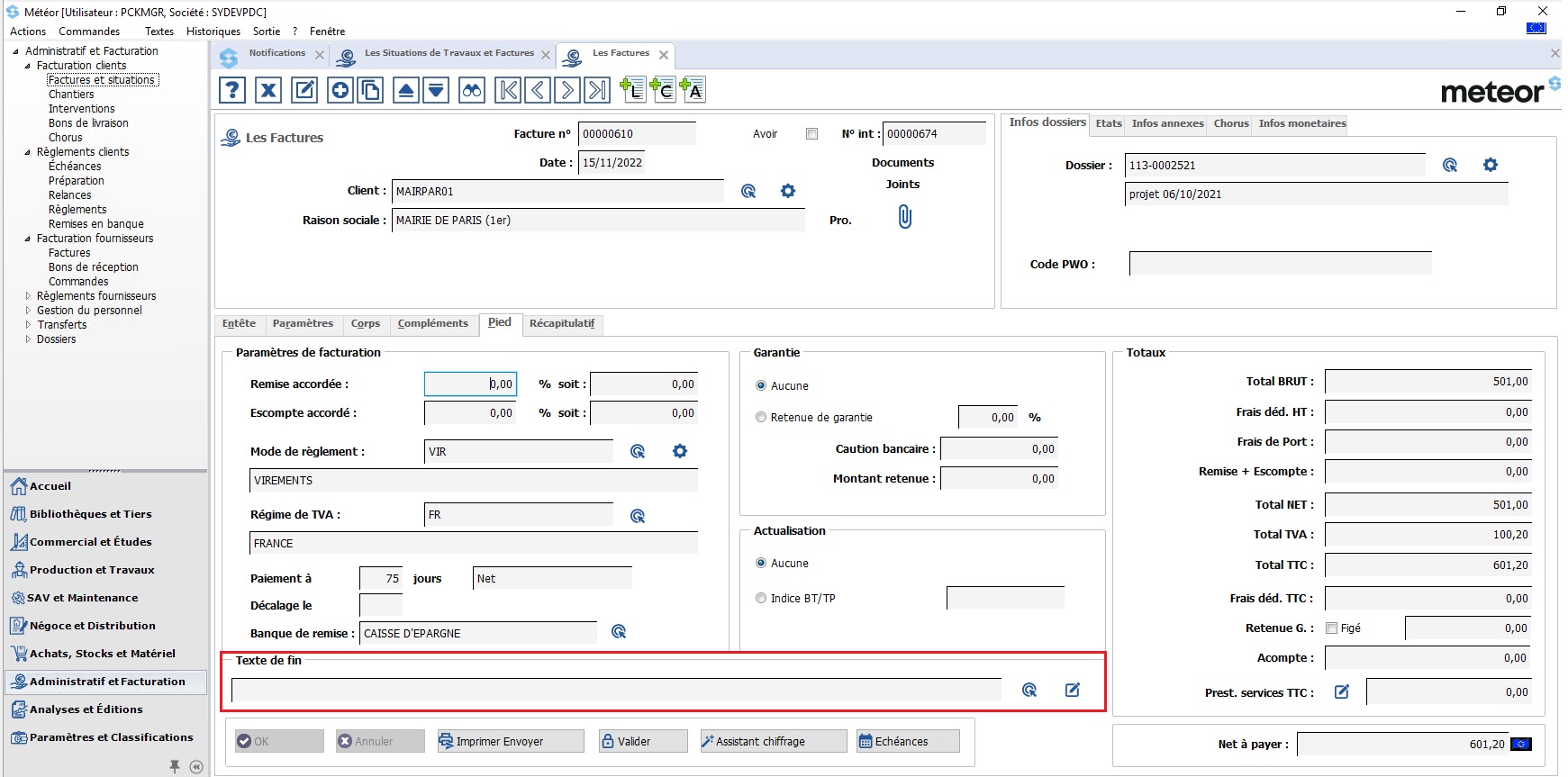The height and width of the screenshot is (777, 1568).
Task: Open Bibliothèques et Tiers module
Action: click(x=105, y=514)
